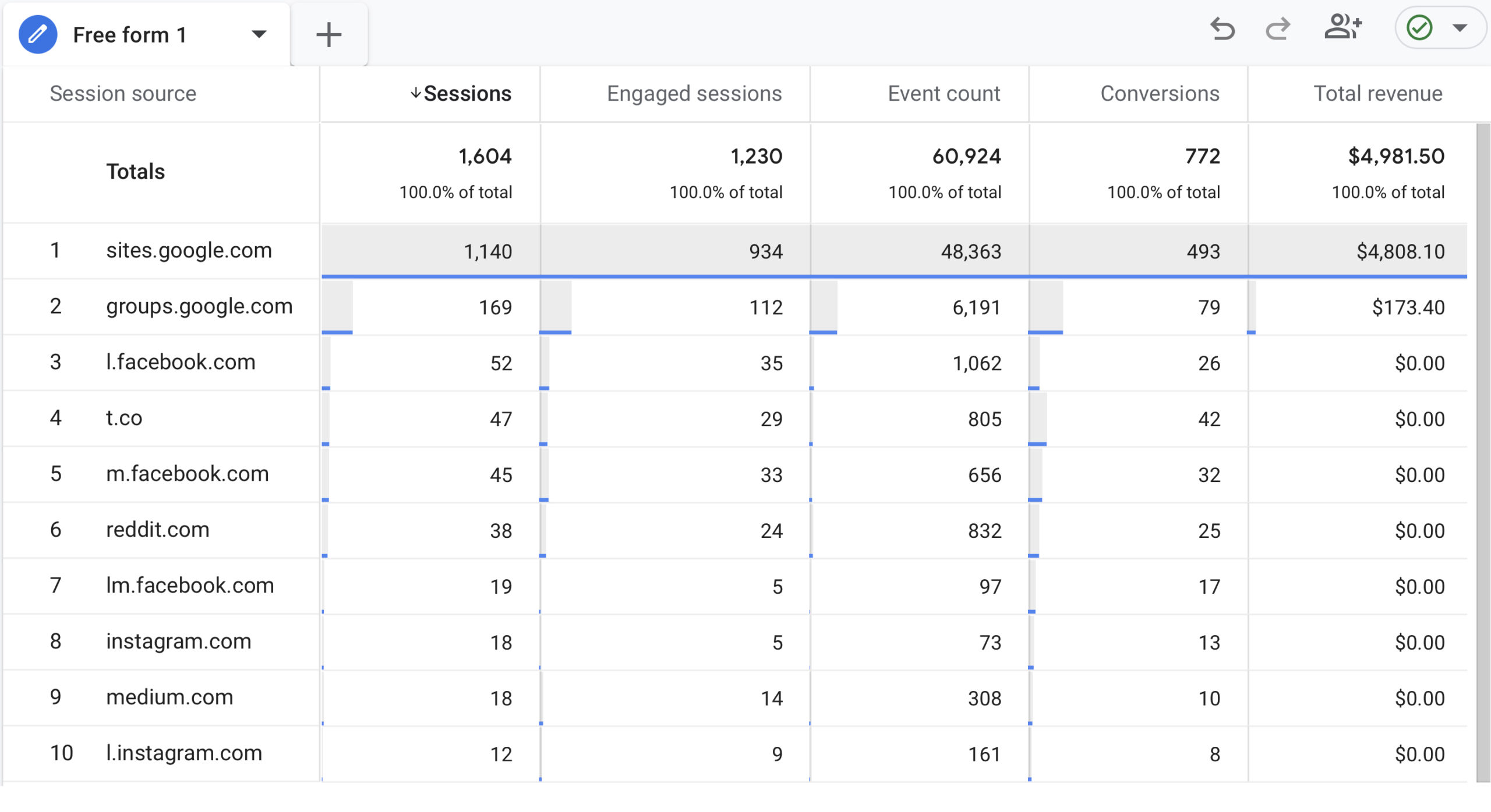Viewport: 1491px width, 812px height.
Task: Select the groups.google.com row
Action: (200, 306)
